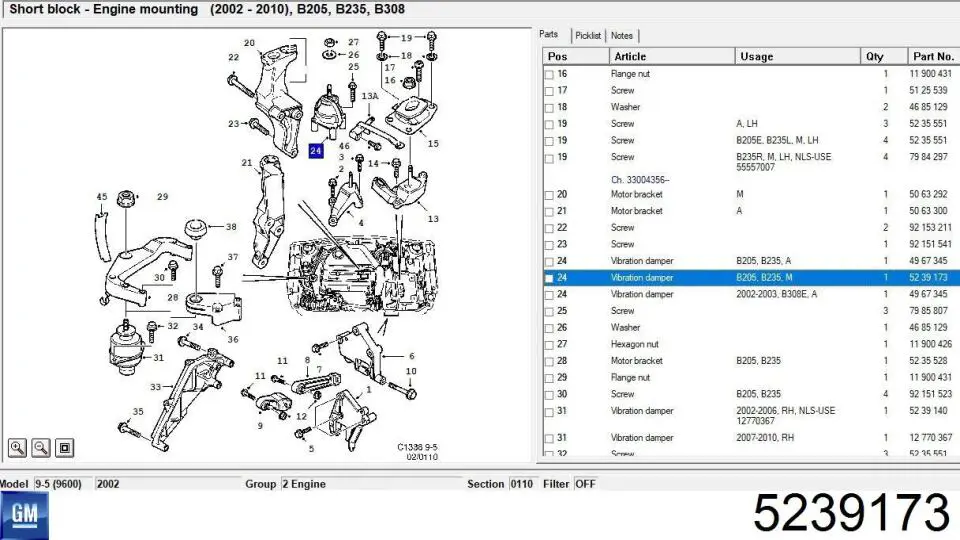Screen dimensions: 960x540
Task: Select callout 38 in the diagram
Action: tap(231, 227)
